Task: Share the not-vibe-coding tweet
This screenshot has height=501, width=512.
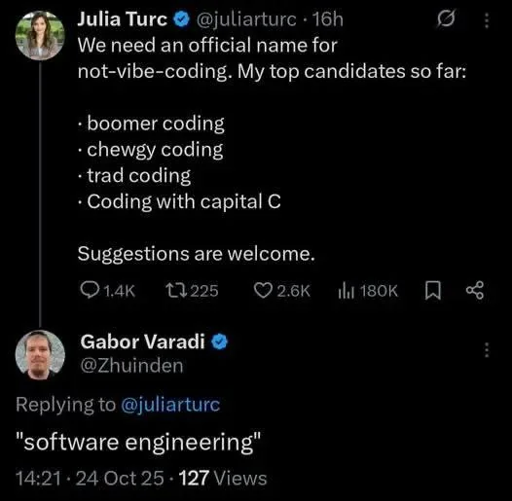Action: (x=475, y=290)
